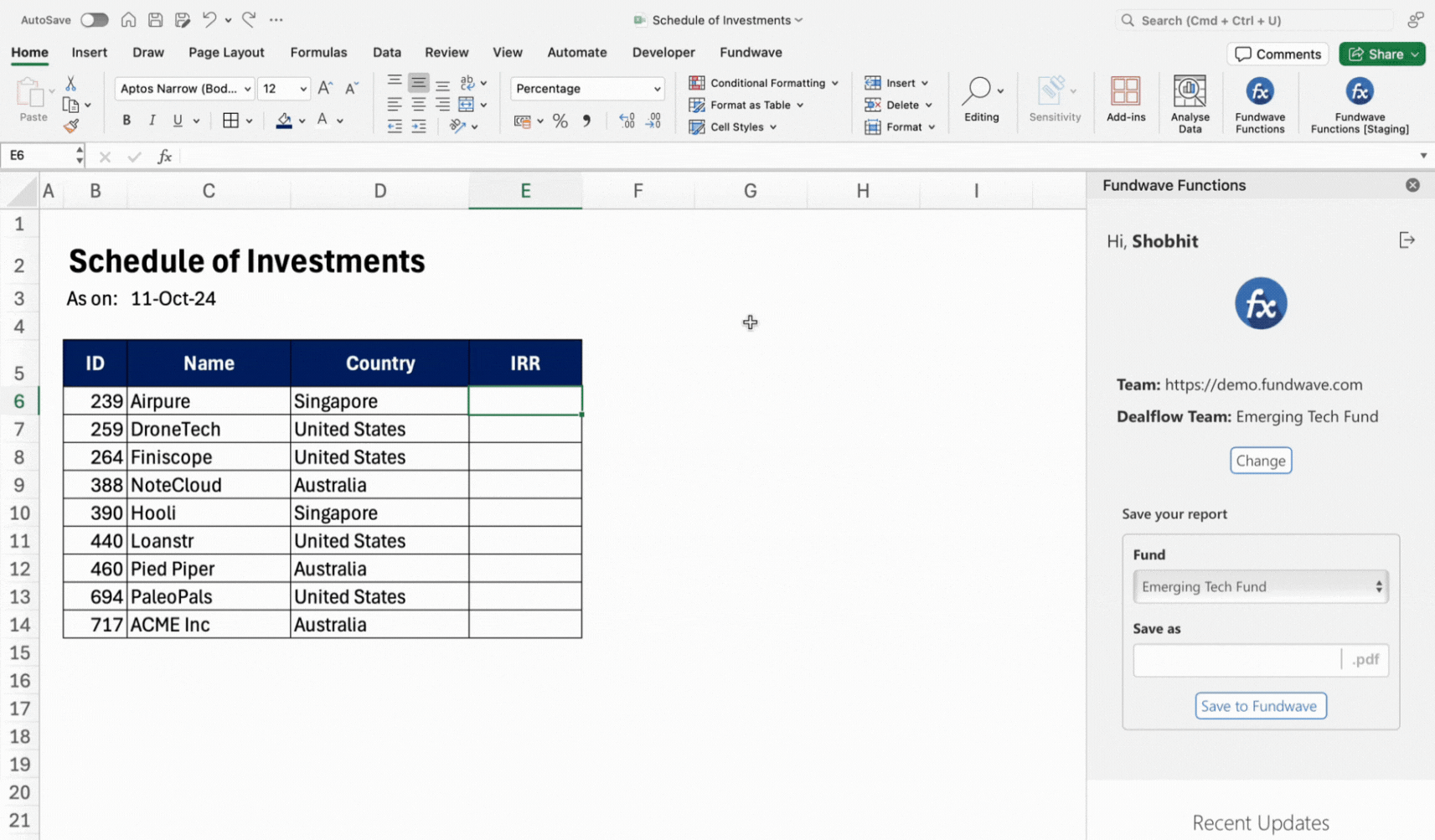Screen dimensions: 1435x840
Task: Toggle align left
Action: tap(394, 105)
